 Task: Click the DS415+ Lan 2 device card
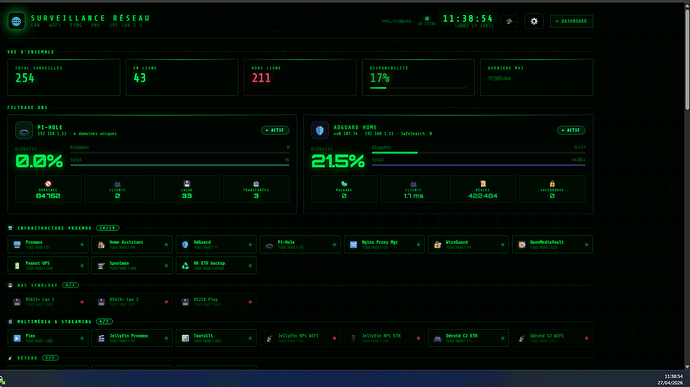tap(132, 302)
